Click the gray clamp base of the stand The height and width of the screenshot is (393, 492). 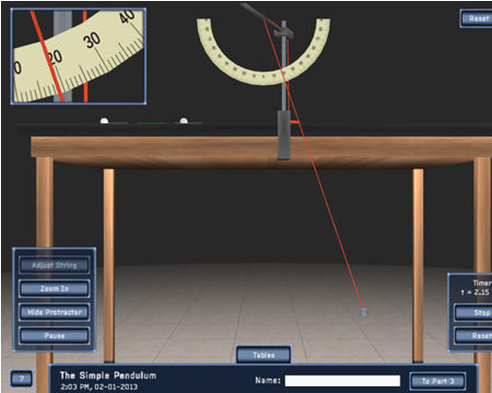point(284,135)
